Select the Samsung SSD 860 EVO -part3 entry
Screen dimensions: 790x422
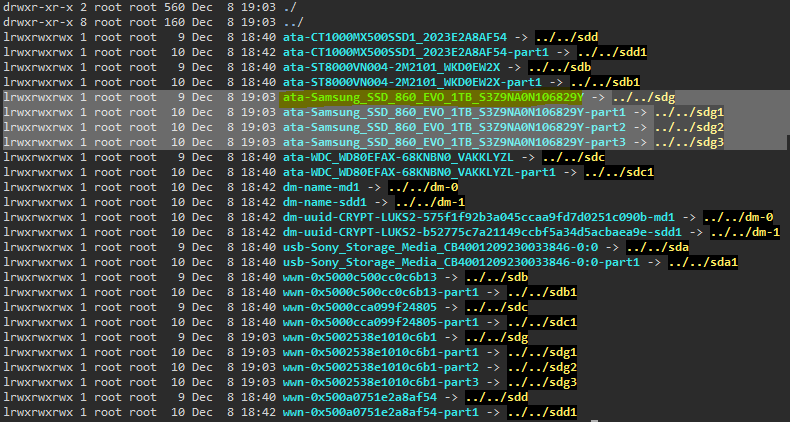(454, 142)
